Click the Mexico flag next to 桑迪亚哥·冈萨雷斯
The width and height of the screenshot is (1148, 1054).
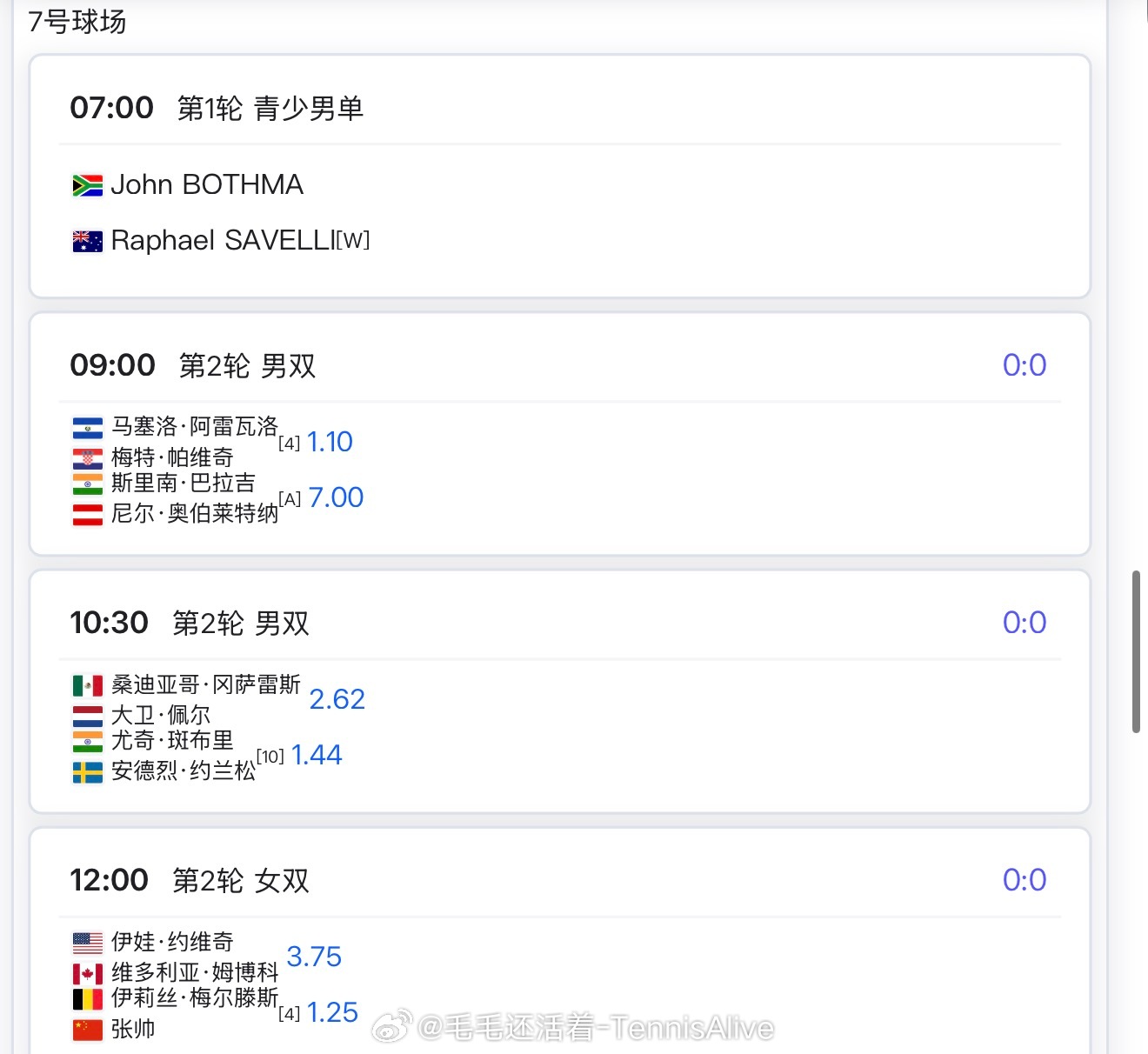[87, 686]
